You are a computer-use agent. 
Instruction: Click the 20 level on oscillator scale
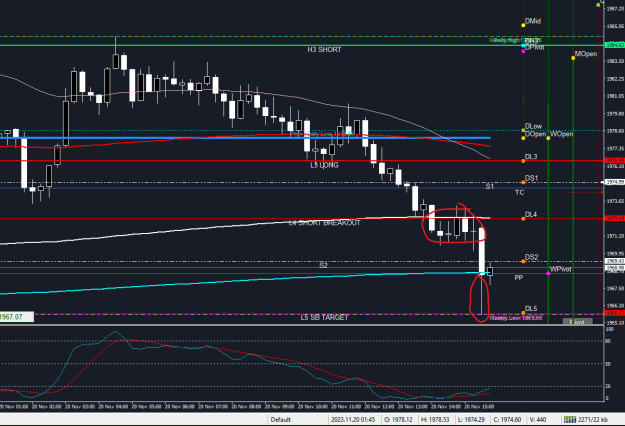click(608, 386)
